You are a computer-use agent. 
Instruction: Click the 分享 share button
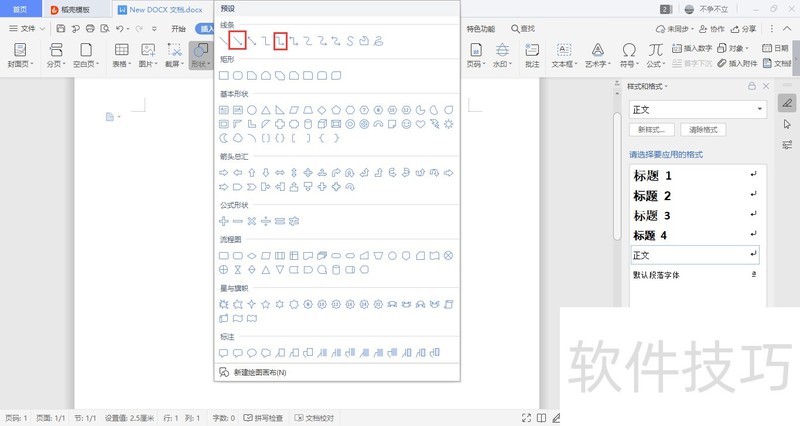click(x=743, y=29)
